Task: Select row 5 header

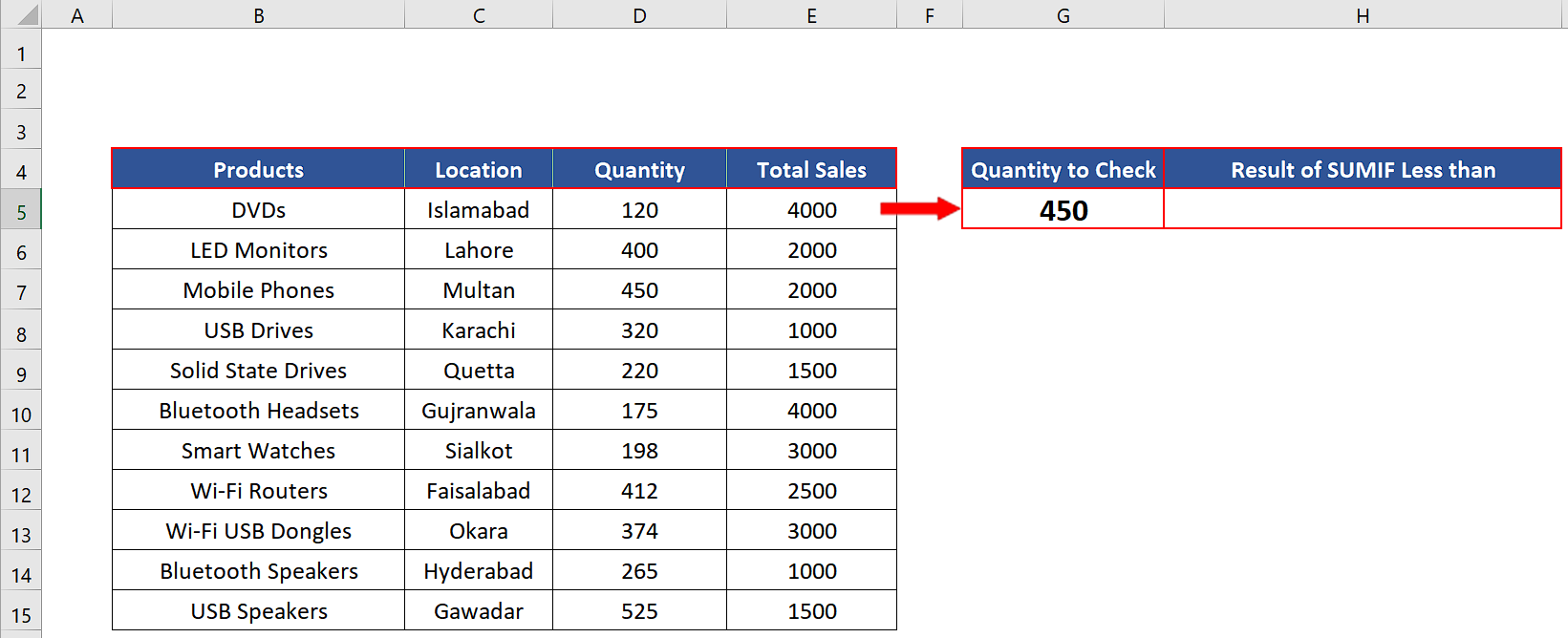Action: click(21, 210)
